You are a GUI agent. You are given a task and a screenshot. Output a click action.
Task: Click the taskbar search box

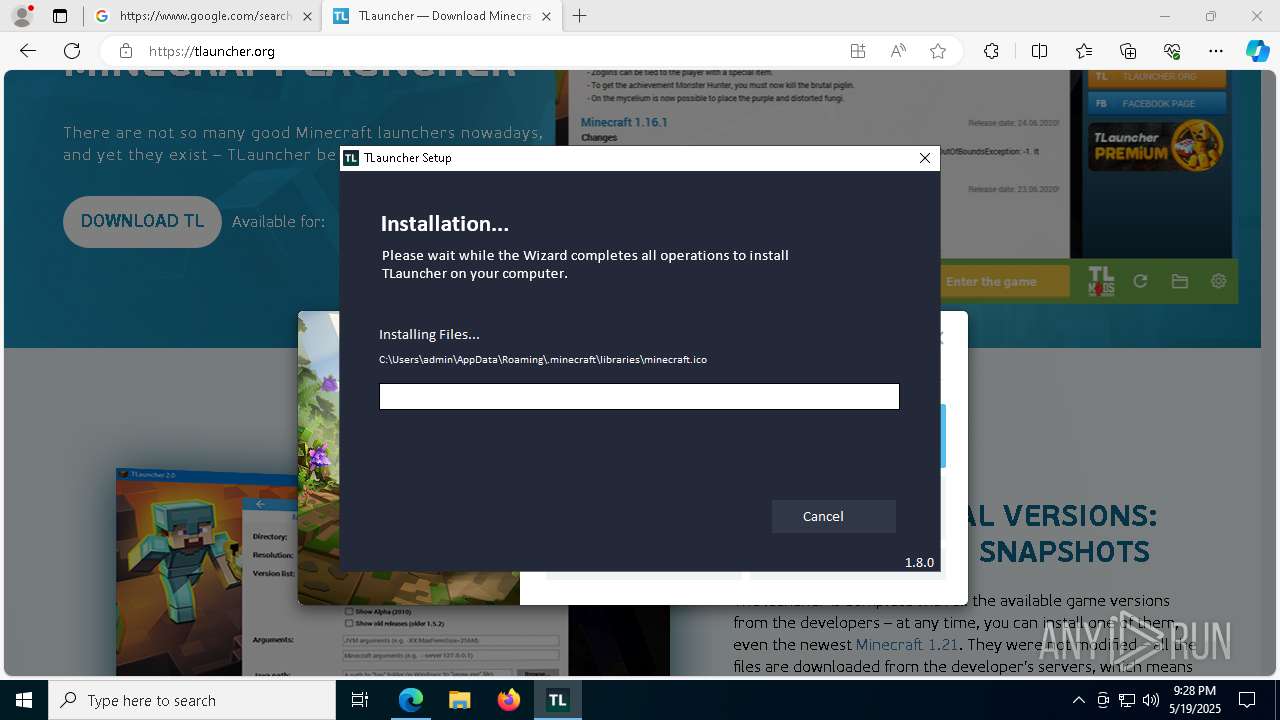[x=192, y=700]
